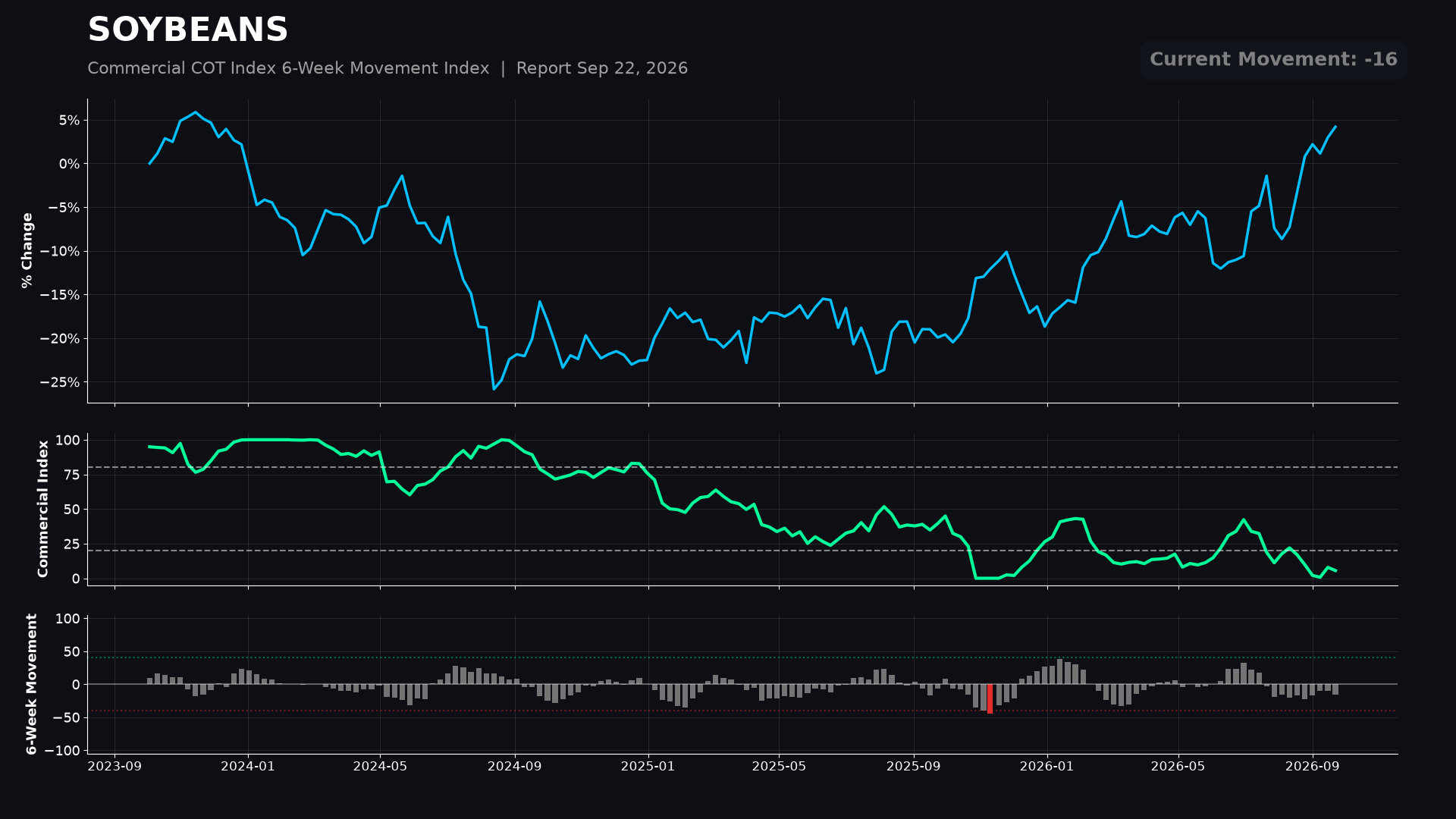Viewport: 1456px width, 819px height.
Task: Click the 2024-01 x-axis date label
Action: coord(248,767)
